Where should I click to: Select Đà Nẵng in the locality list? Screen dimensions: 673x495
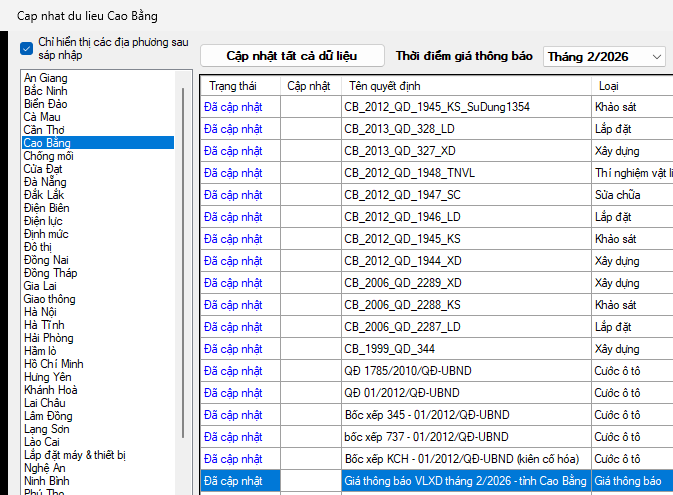[45, 181]
